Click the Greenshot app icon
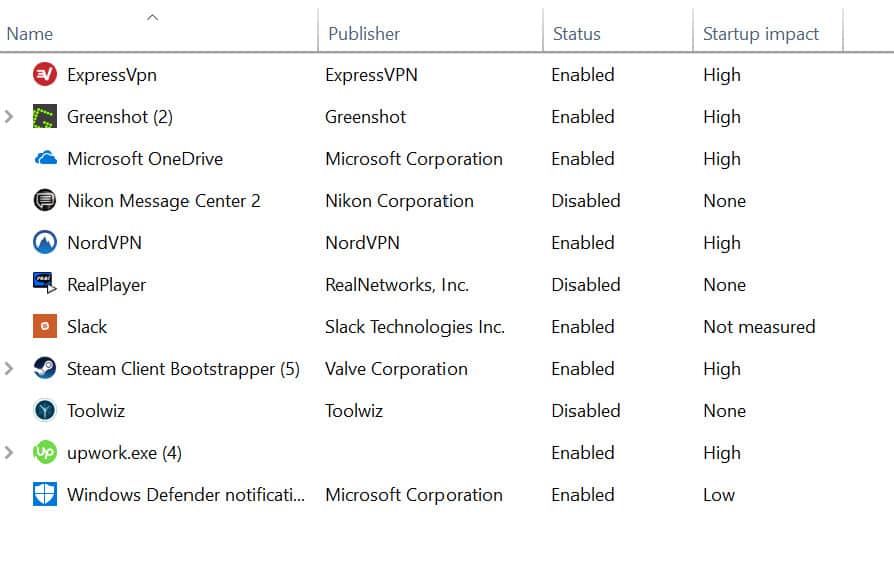The image size is (894, 567). (44, 116)
